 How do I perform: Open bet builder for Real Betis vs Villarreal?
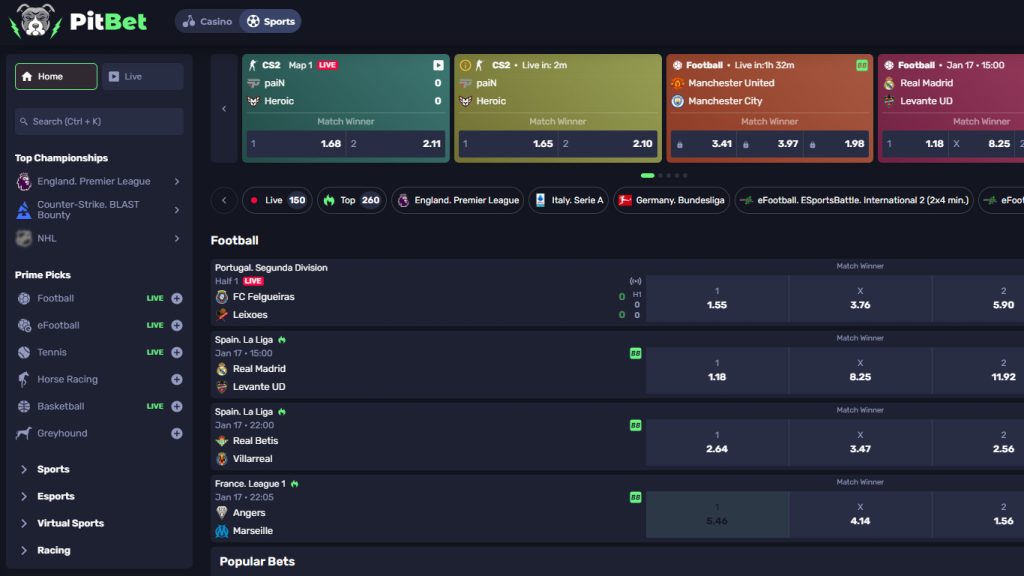pos(635,426)
